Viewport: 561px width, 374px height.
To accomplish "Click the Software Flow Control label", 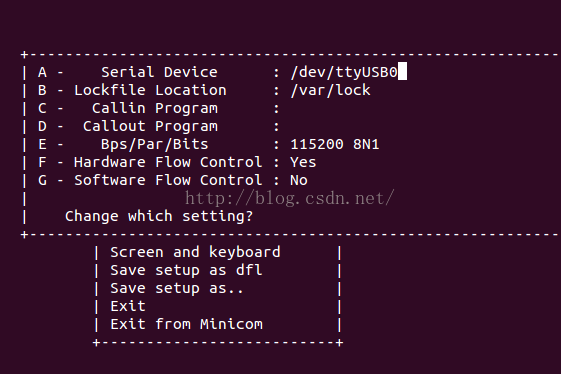I will click(168, 180).
